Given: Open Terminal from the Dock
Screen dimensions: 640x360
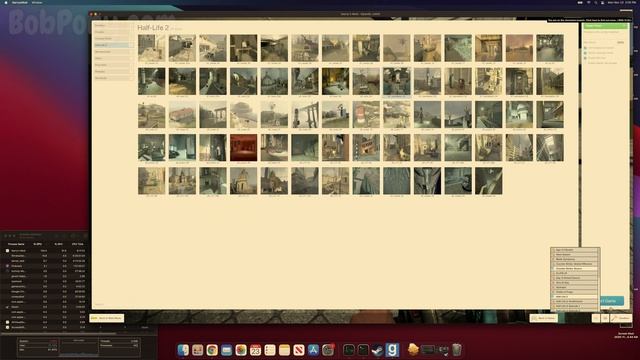Looking at the screenshot, I should (363, 350).
